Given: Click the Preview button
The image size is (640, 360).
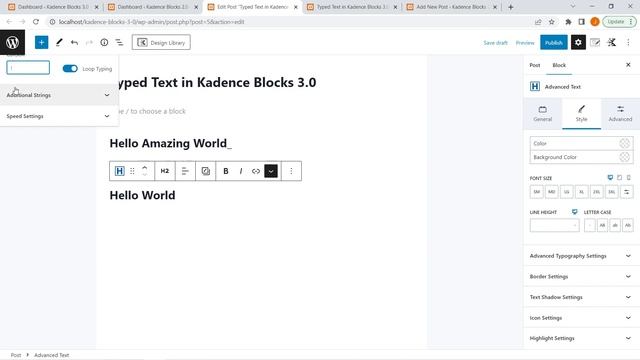Looking at the screenshot, I should 525,42.
